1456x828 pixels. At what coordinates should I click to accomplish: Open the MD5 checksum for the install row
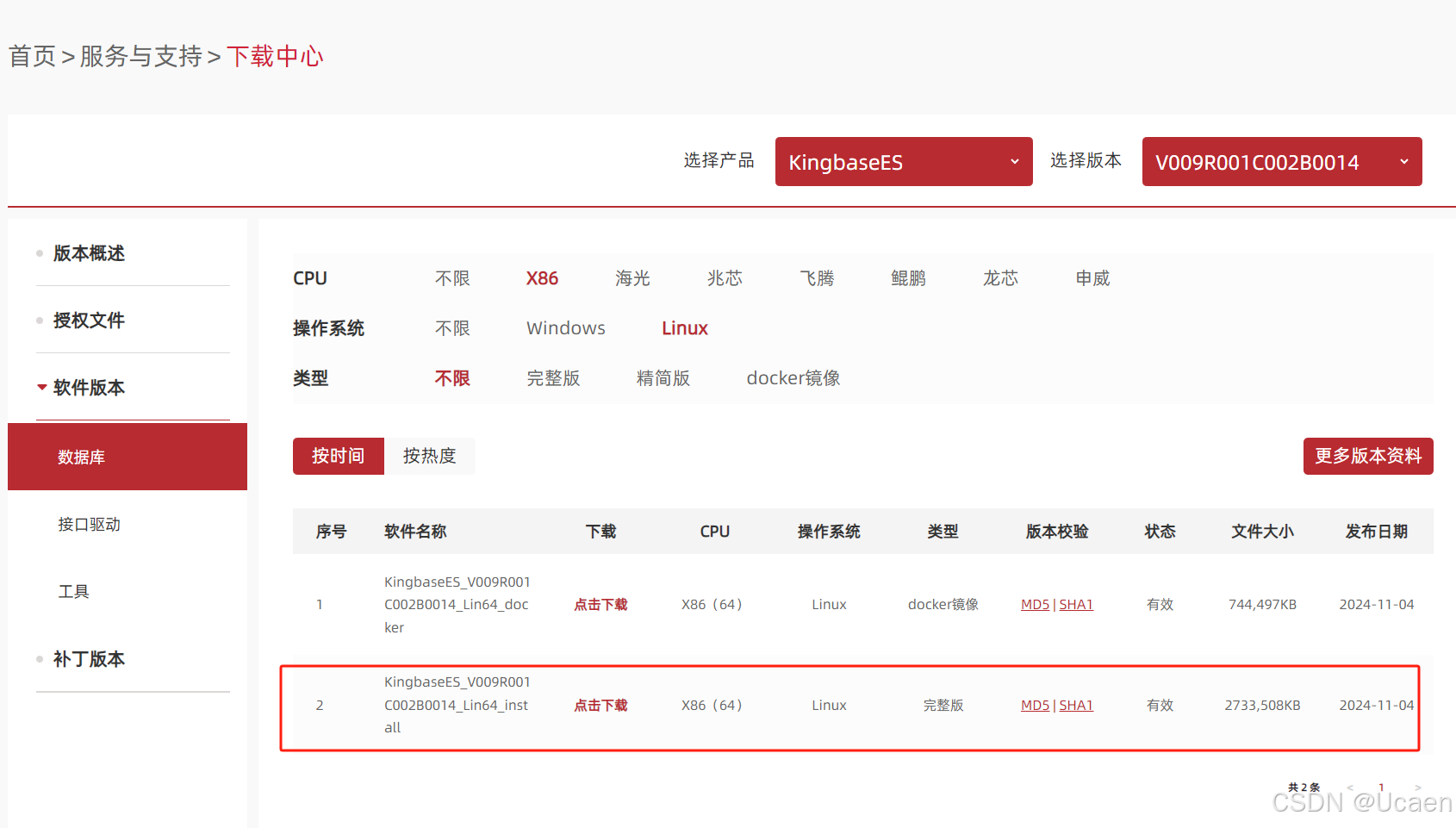(x=1035, y=706)
